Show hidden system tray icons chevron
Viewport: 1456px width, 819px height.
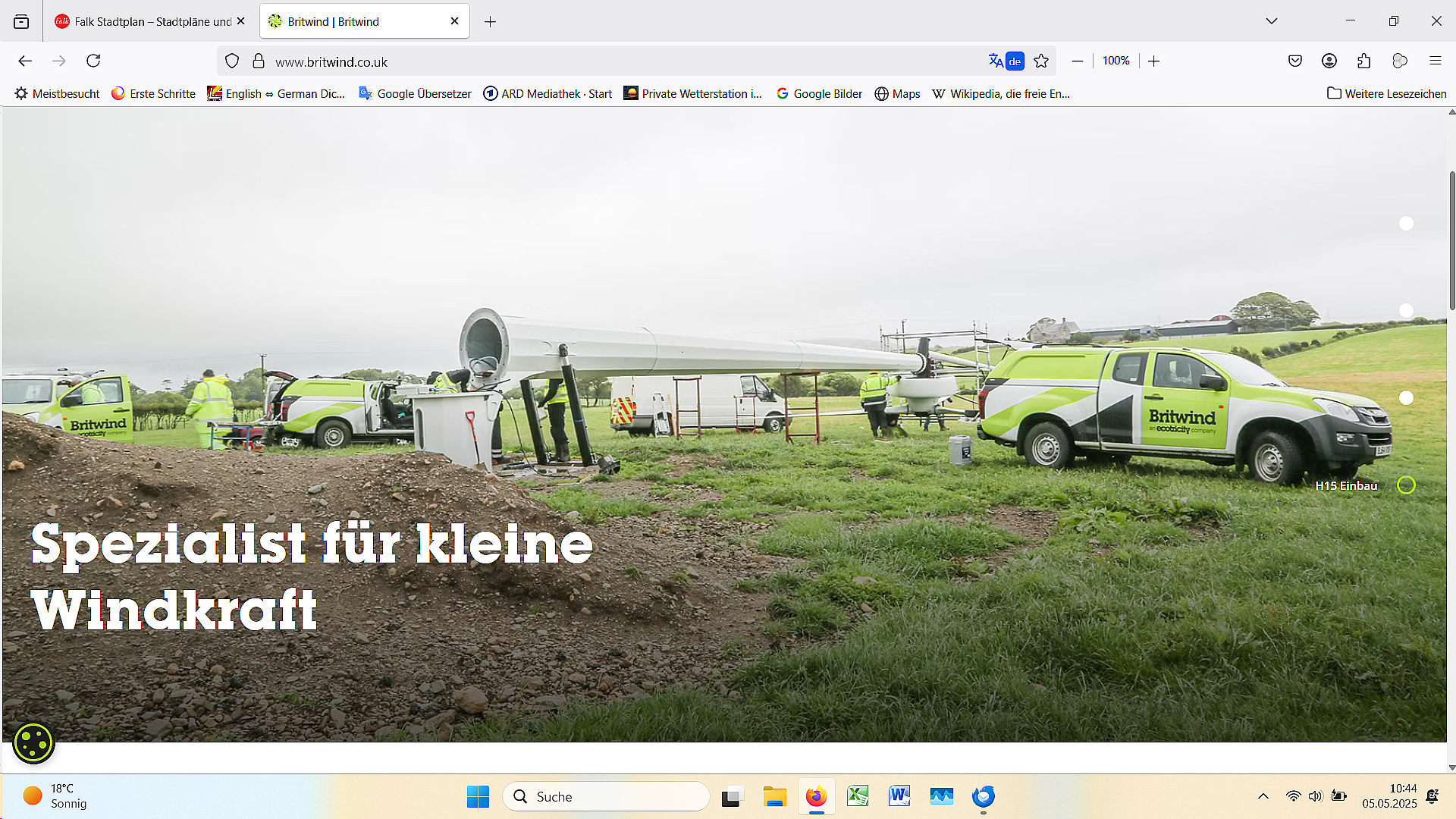point(1263,795)
